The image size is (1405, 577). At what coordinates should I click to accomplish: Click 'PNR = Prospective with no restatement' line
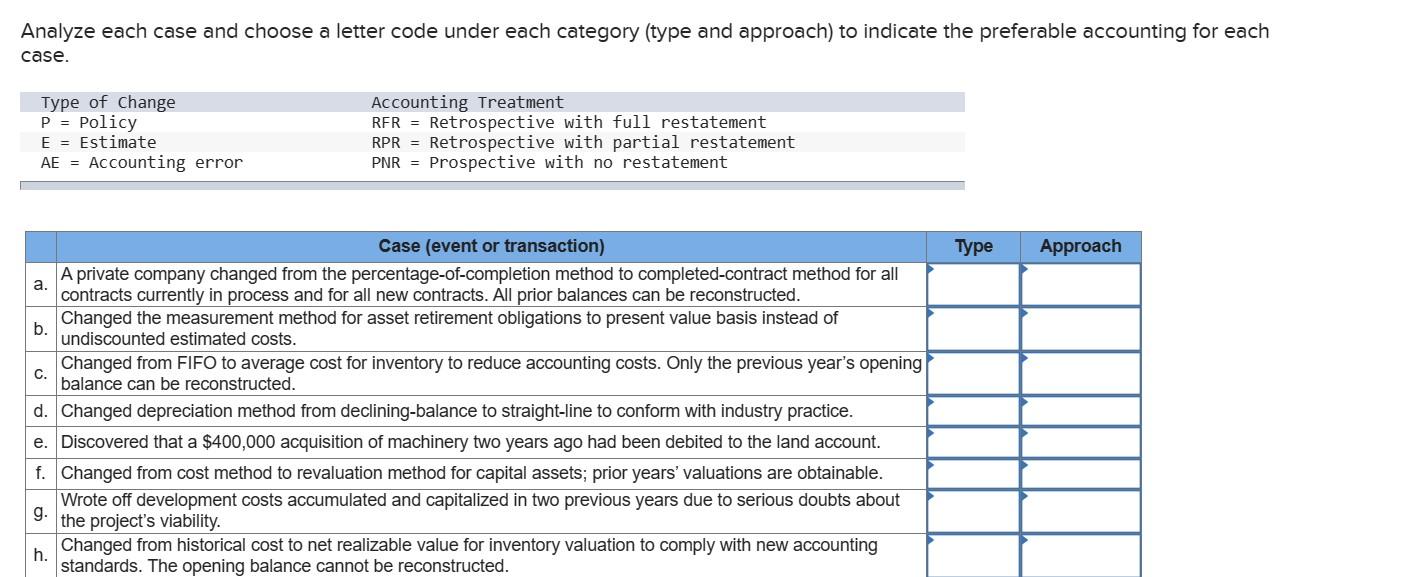click(x=549, y=162)
